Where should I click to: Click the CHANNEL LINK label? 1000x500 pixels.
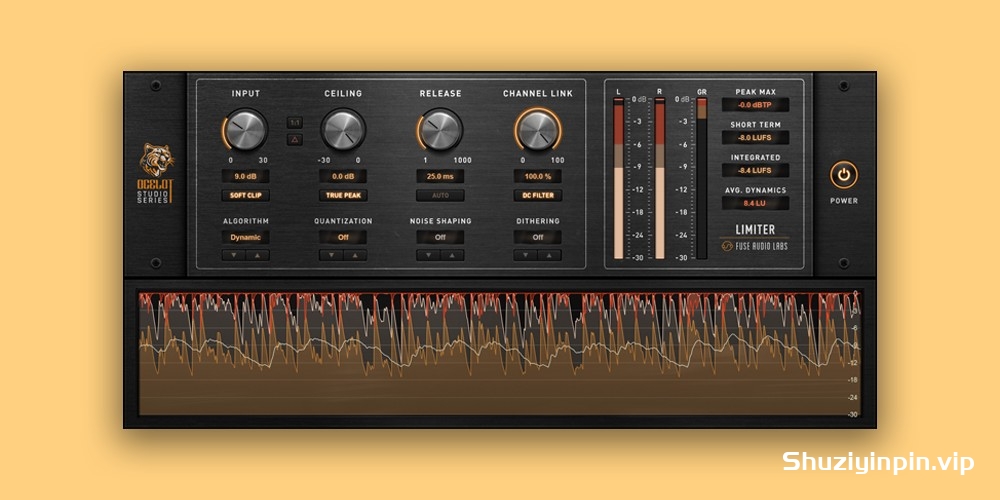tap(538, 94)
